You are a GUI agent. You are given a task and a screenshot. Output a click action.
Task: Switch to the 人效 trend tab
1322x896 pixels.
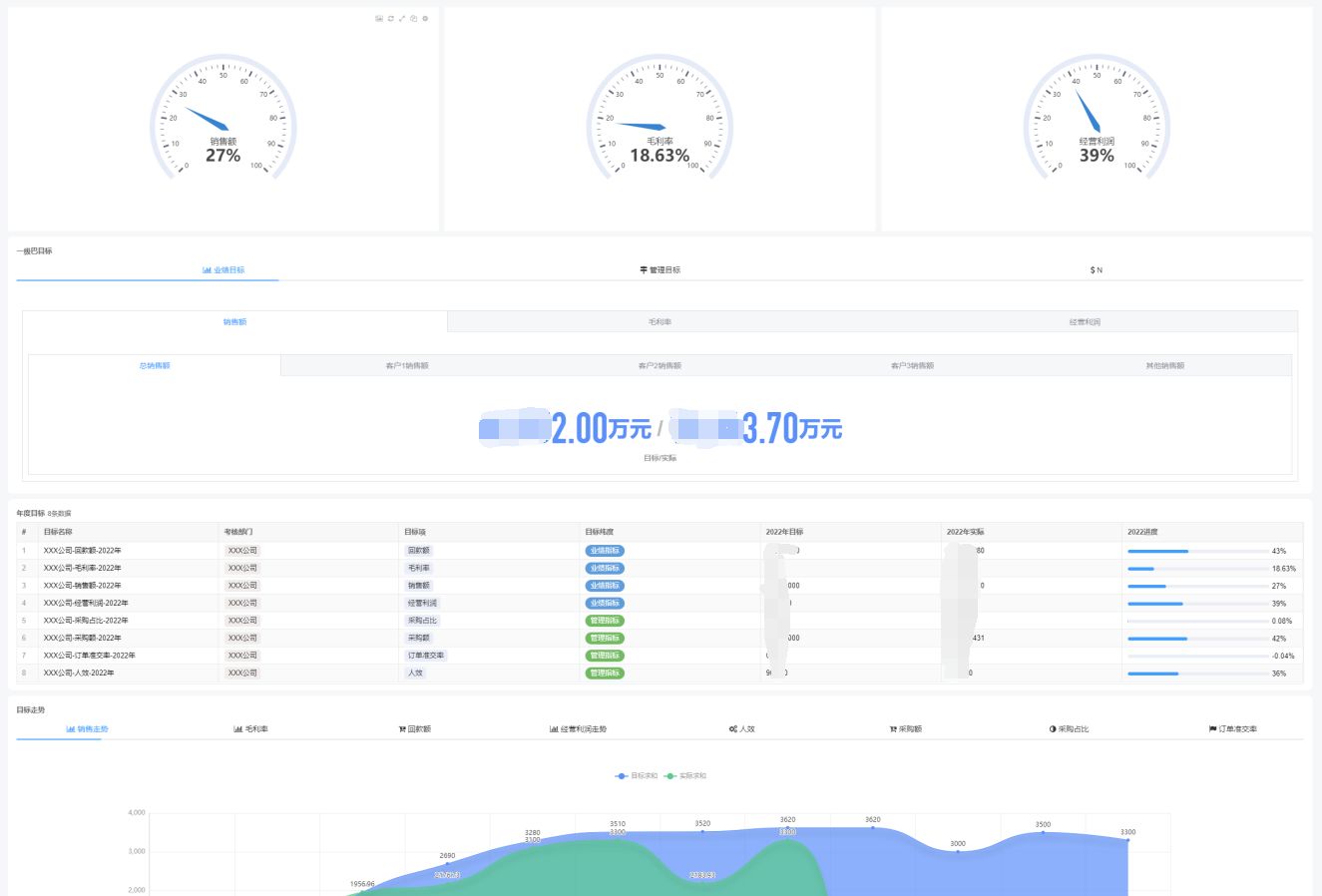[741, 729]
